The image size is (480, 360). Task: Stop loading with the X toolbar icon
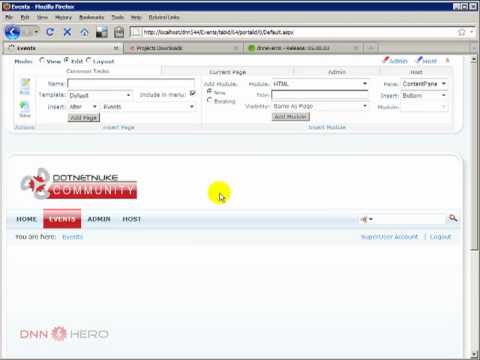click(x=67, y=32)
